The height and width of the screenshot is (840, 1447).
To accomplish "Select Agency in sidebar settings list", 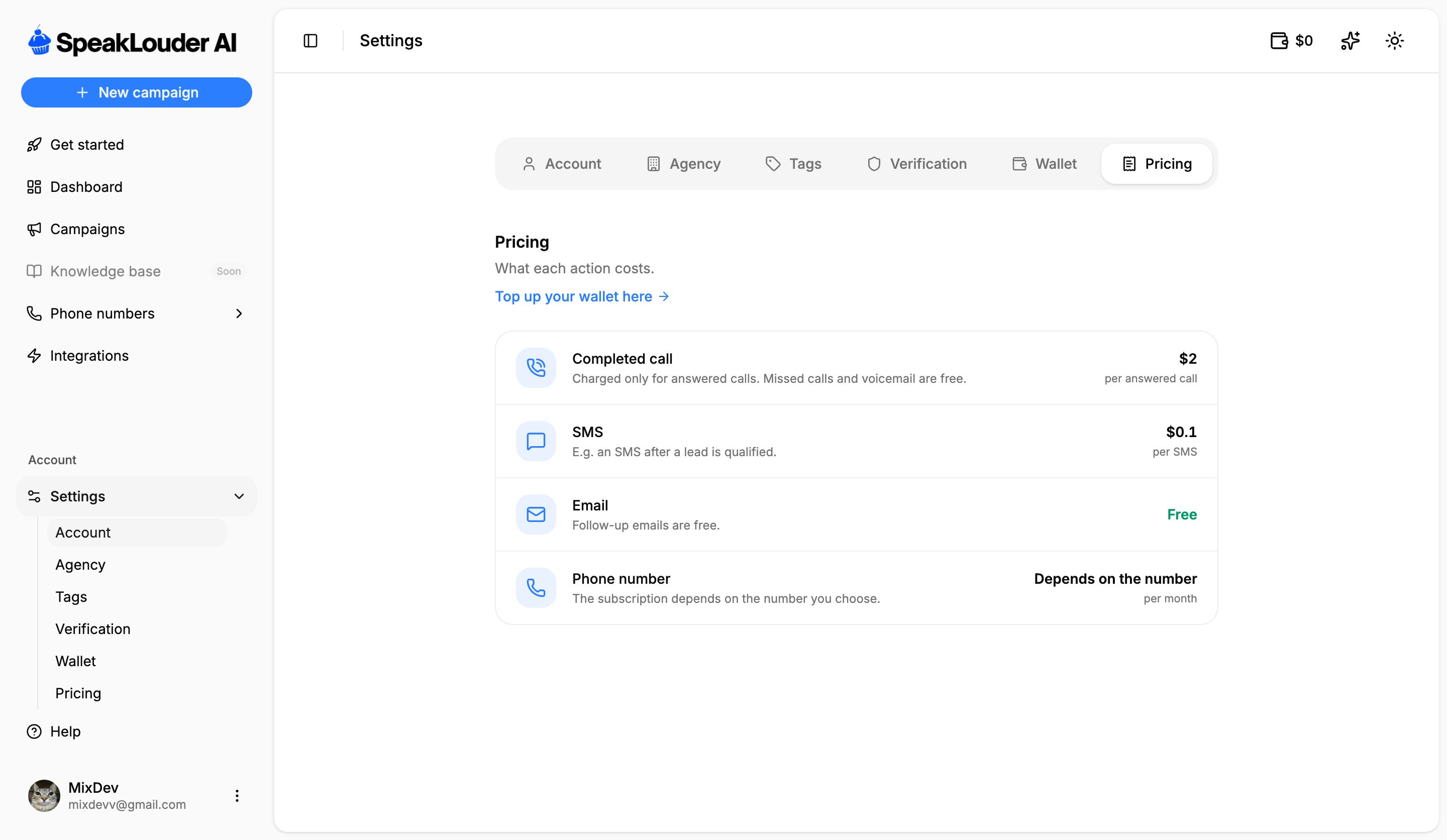I will click(x=137, y=565).
